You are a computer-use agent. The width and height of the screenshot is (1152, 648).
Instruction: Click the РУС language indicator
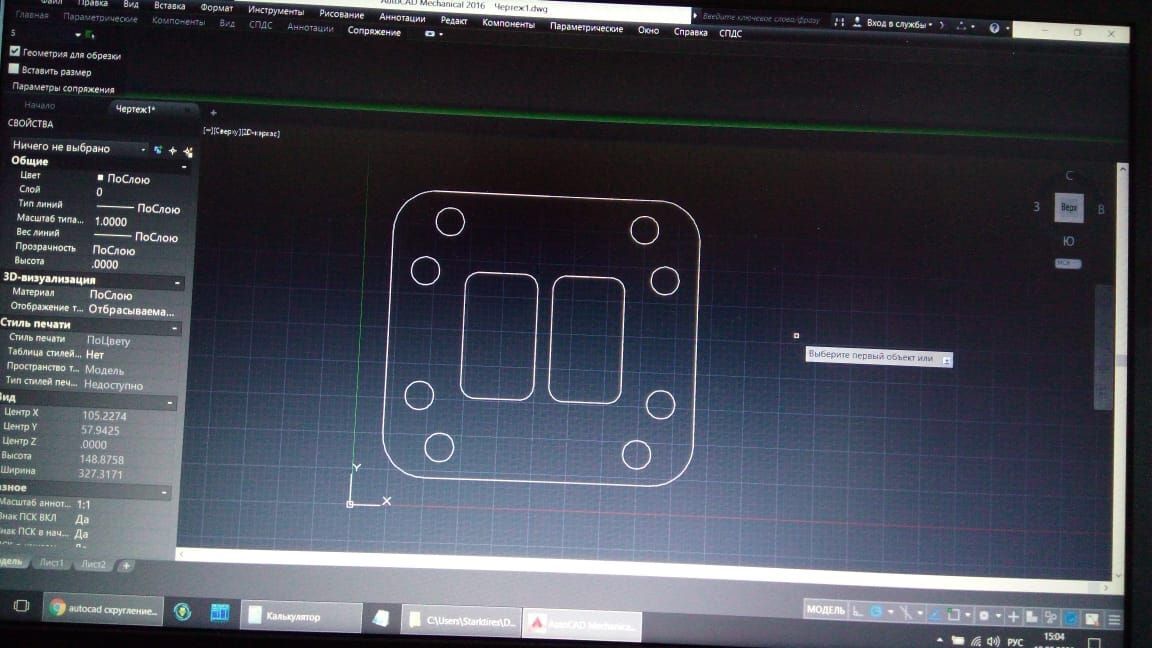pos(1015,642)
